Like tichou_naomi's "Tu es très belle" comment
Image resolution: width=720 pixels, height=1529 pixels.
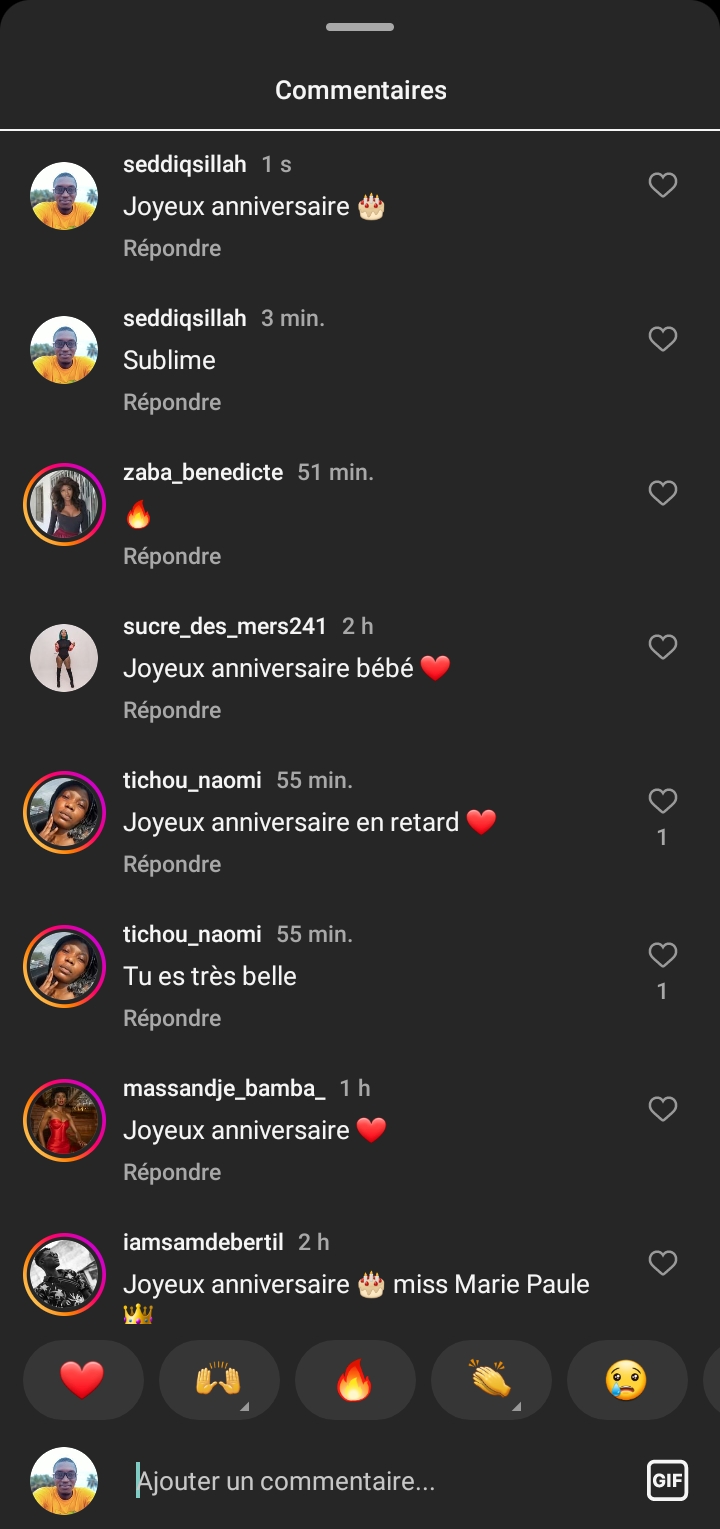pos(663,955)
